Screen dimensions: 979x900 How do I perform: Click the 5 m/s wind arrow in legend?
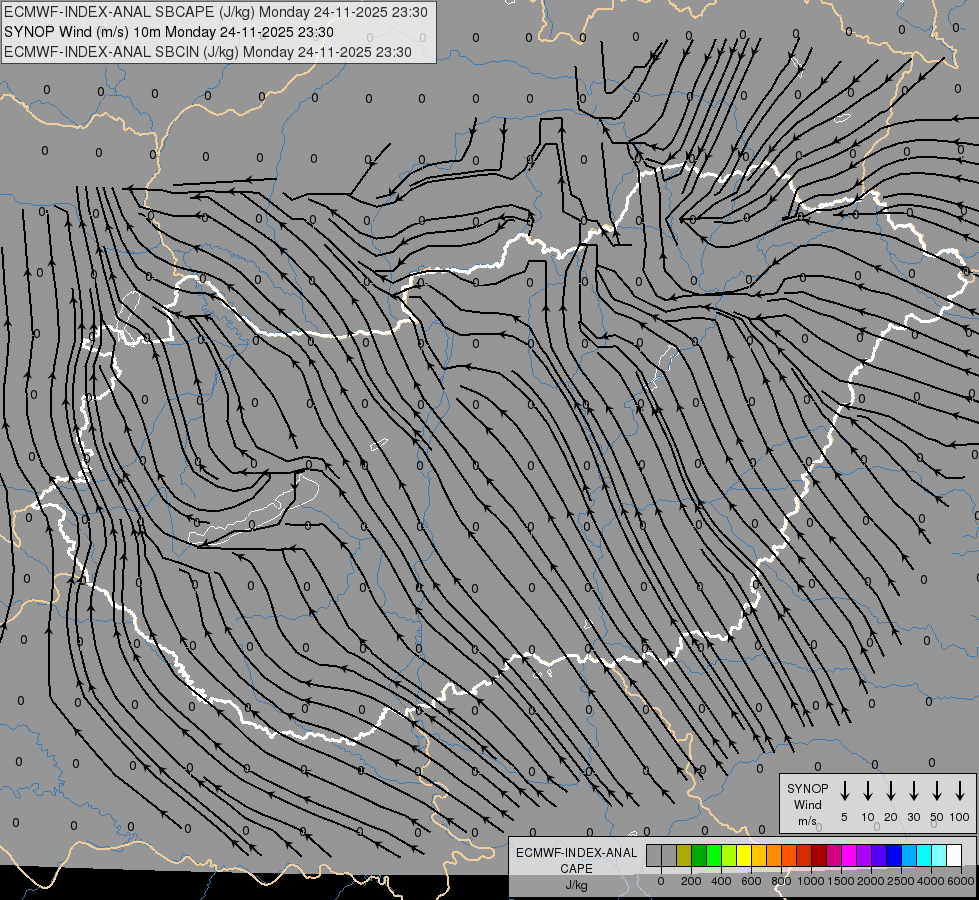pos(844,792)
